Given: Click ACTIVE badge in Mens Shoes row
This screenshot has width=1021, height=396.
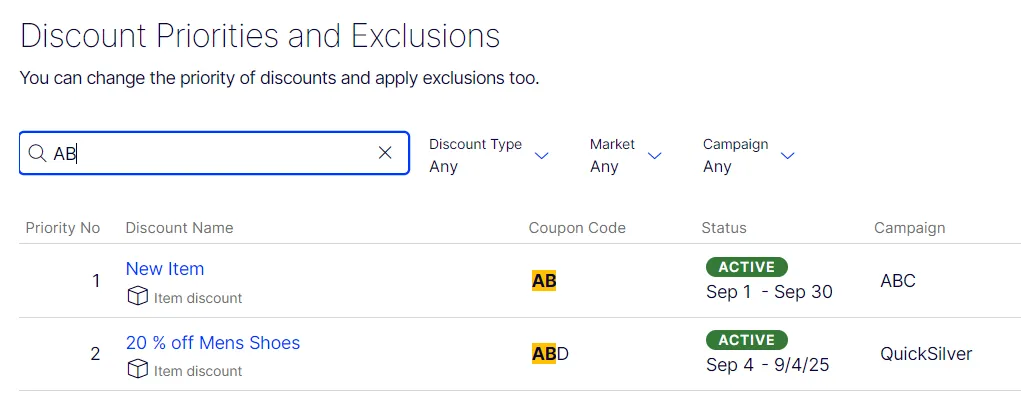Looking at the screenshot, I should click(747, 340).
